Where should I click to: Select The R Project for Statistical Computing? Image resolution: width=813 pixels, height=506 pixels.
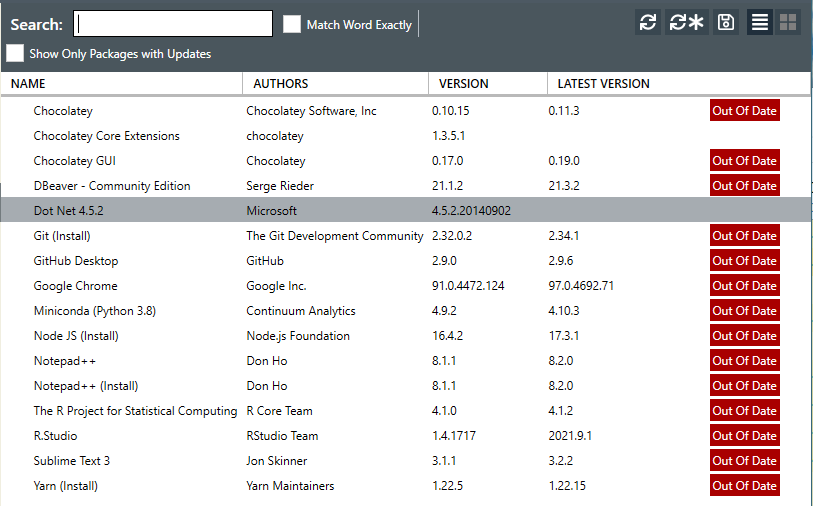tap(406, 411)
